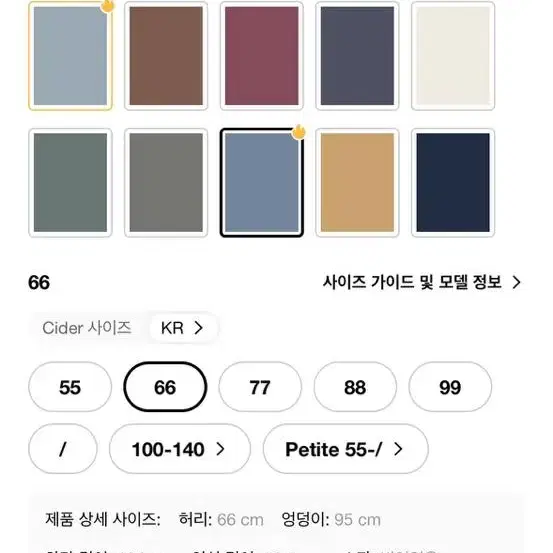
Task: Select the dark green-gray color swatch
Action: pyautogui.click(x=70, y=183)
